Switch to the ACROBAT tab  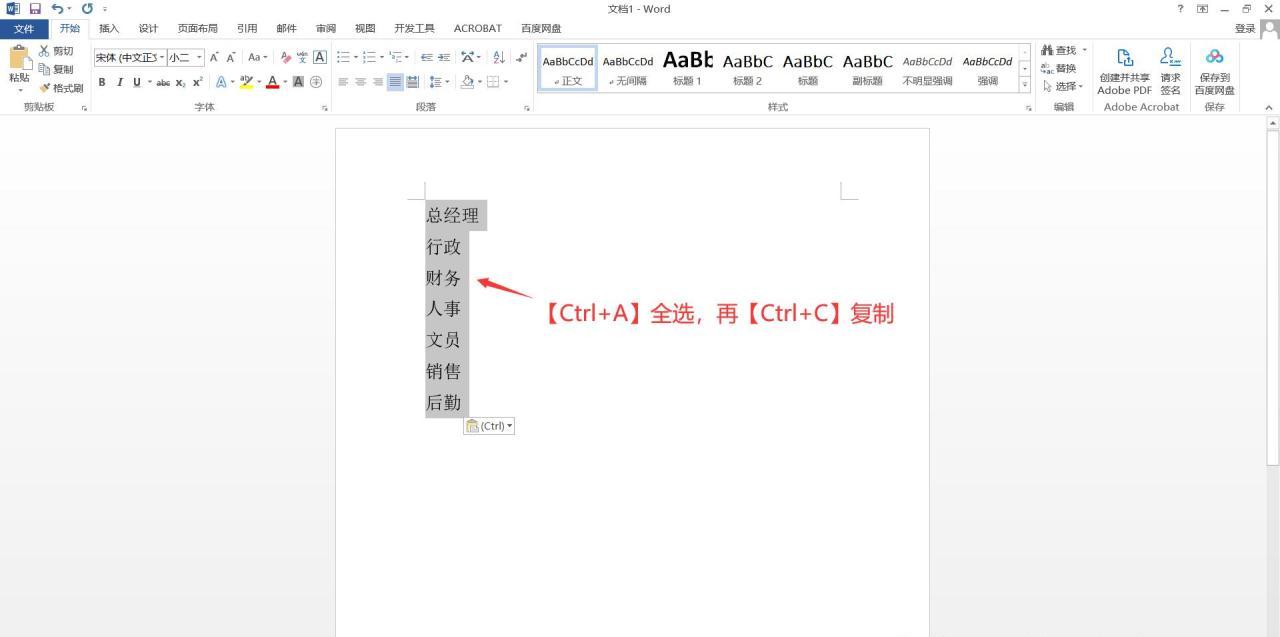478,29
